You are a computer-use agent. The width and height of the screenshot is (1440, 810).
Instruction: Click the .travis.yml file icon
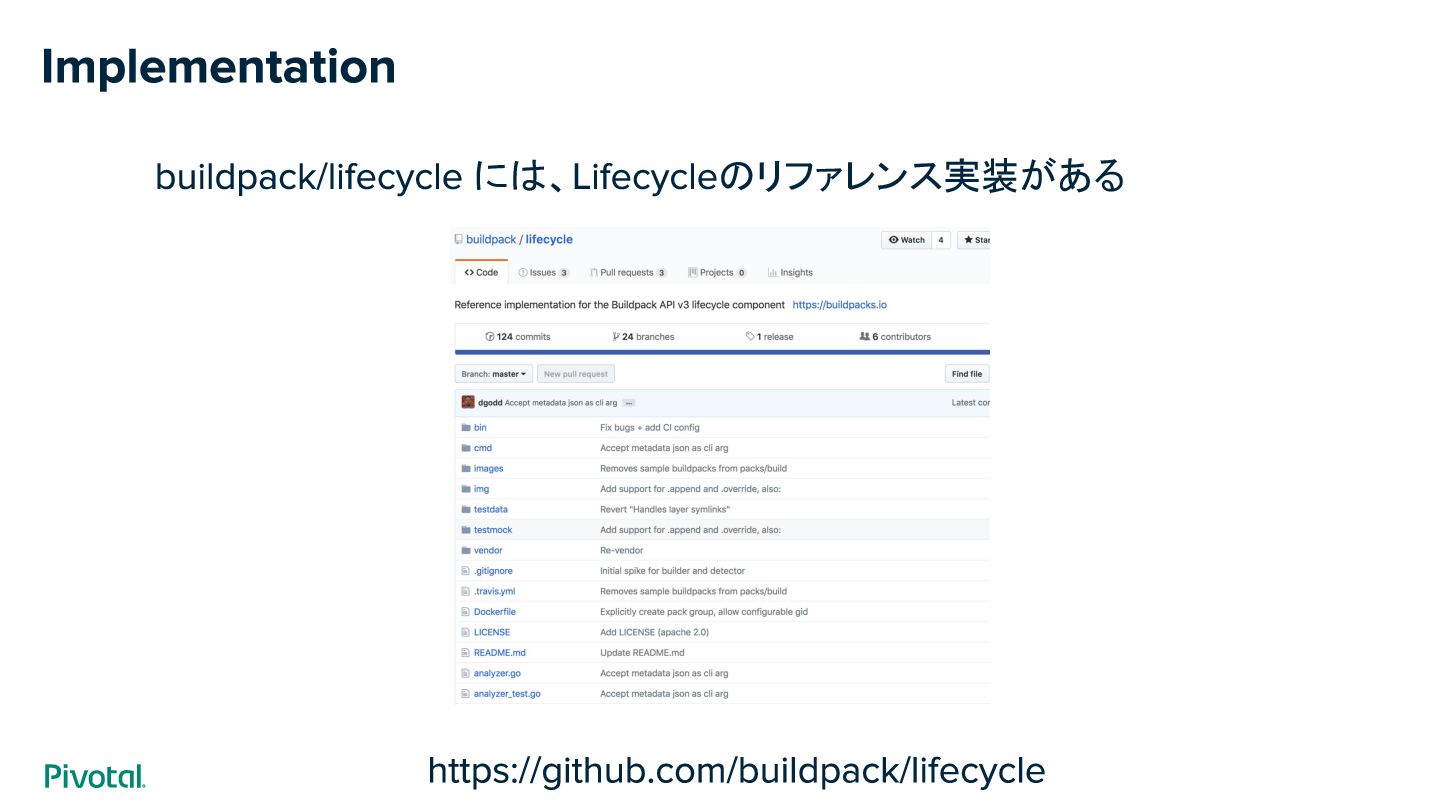465,591
